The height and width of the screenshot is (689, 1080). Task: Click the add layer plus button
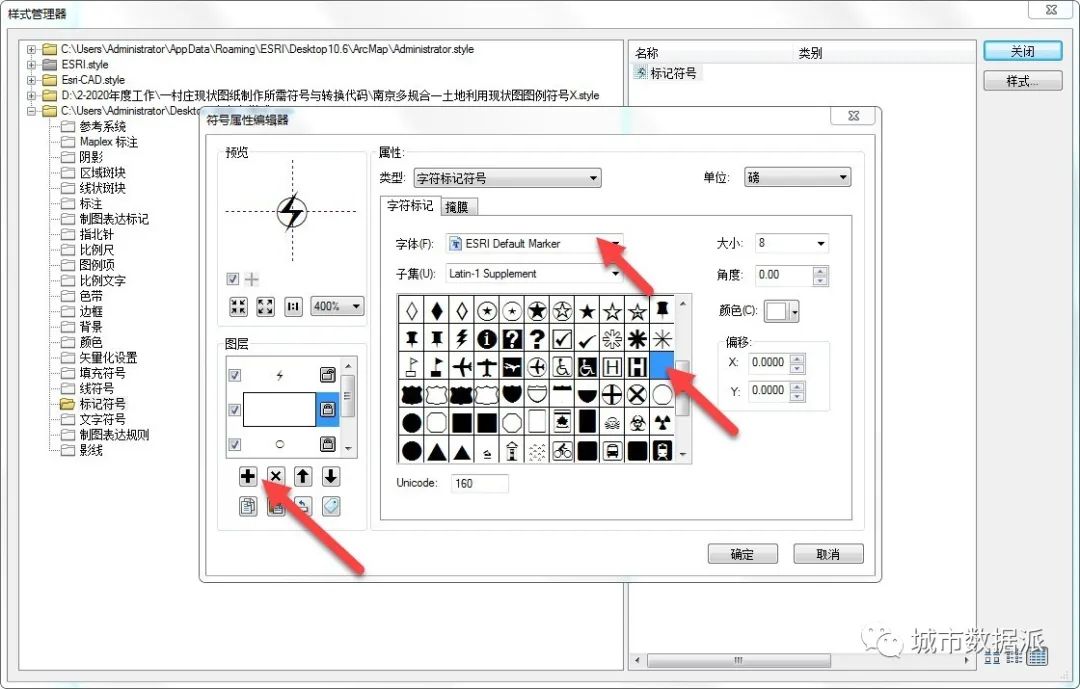[x=248, y=476]
